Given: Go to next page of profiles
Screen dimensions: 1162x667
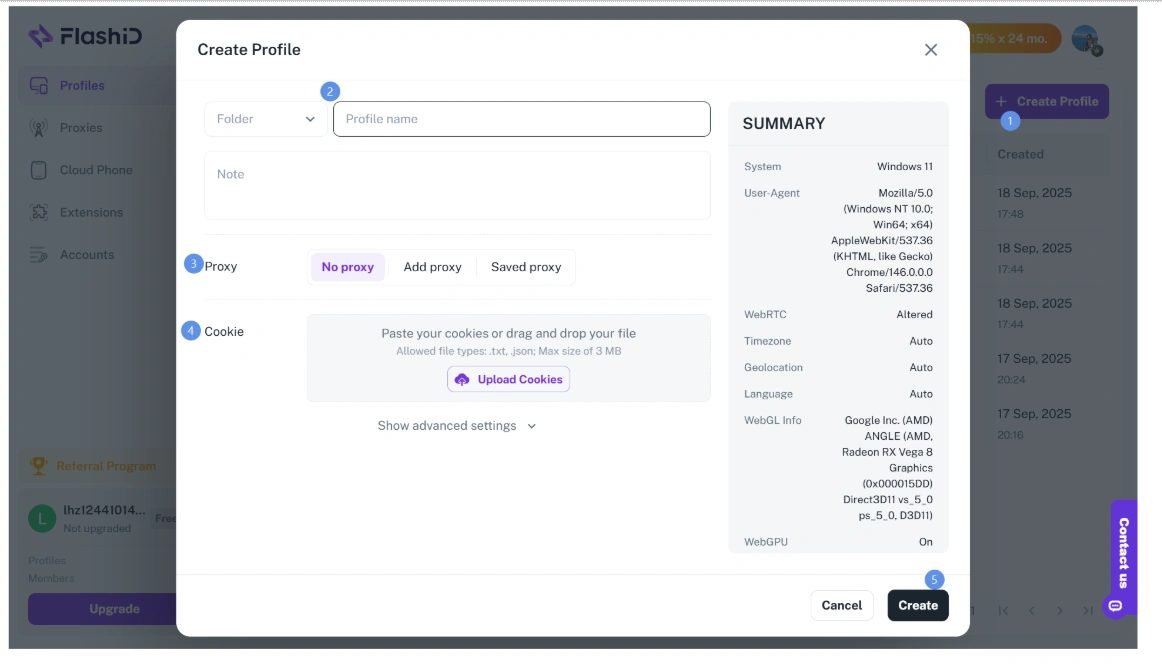Looking at the screenshot, I should point(1060,611).
